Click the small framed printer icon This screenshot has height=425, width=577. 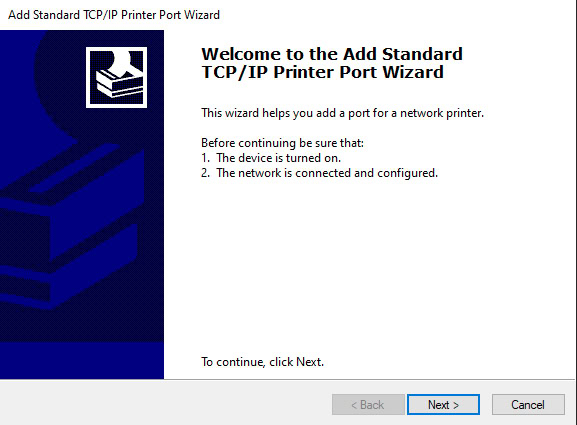pos(116,77)
